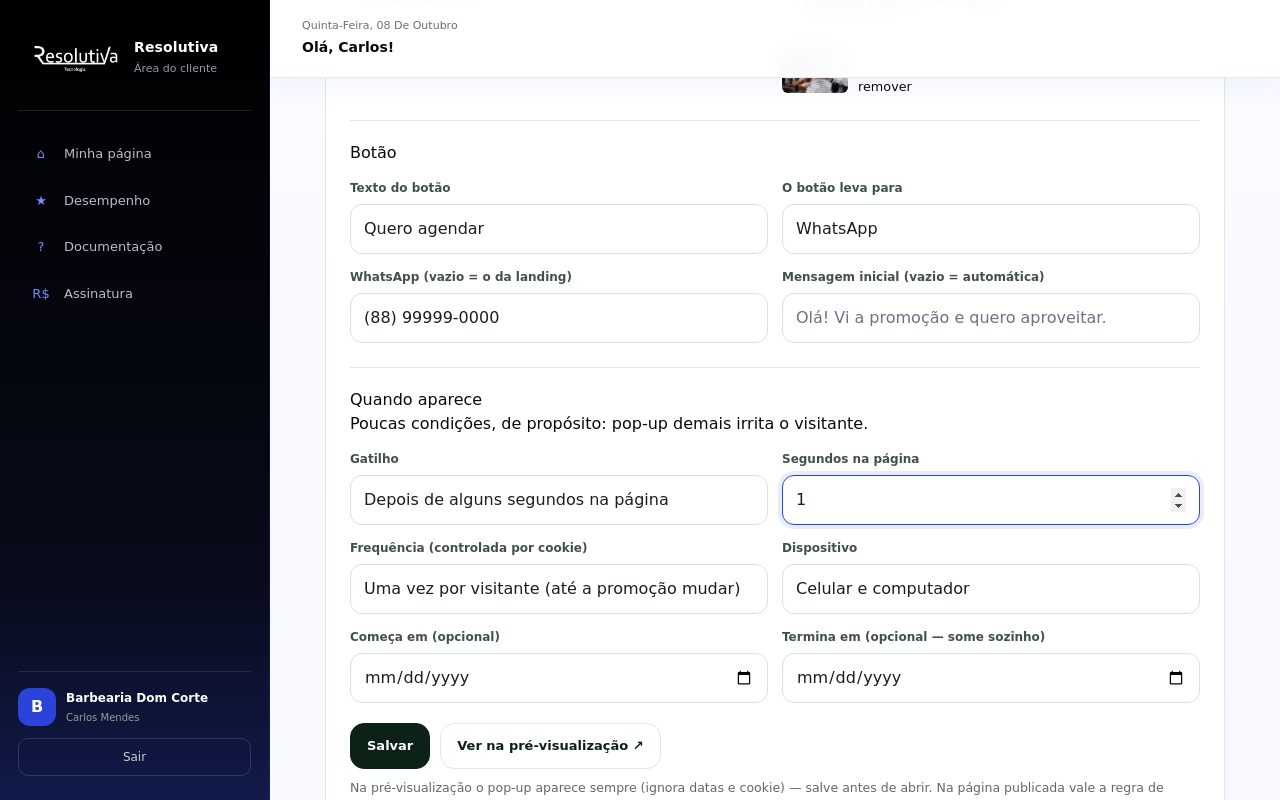The image size is (1280, 800).
Task: Click the home icon beside Minha página
Action: point(41,154)
